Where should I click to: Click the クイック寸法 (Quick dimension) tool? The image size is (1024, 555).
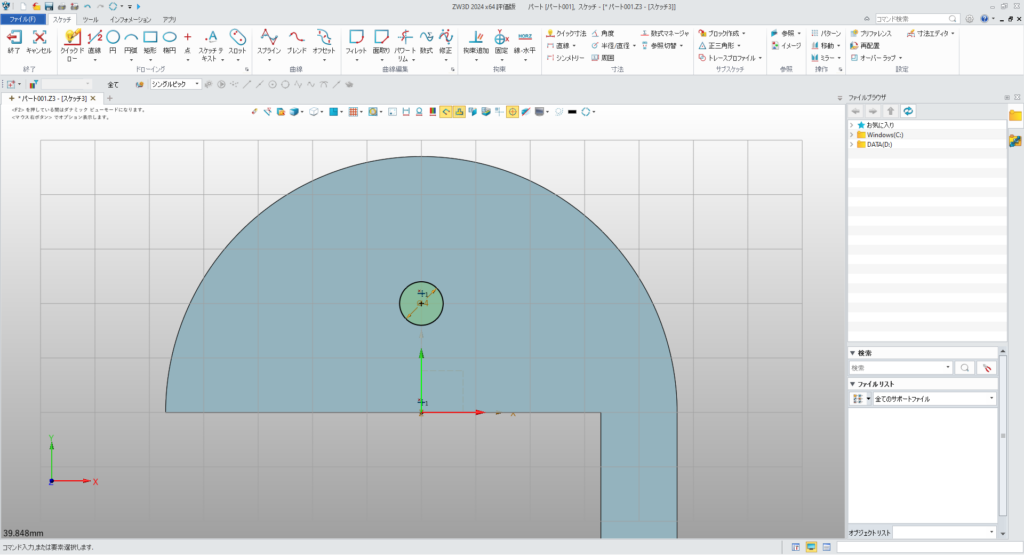click(x=566, y=33)
